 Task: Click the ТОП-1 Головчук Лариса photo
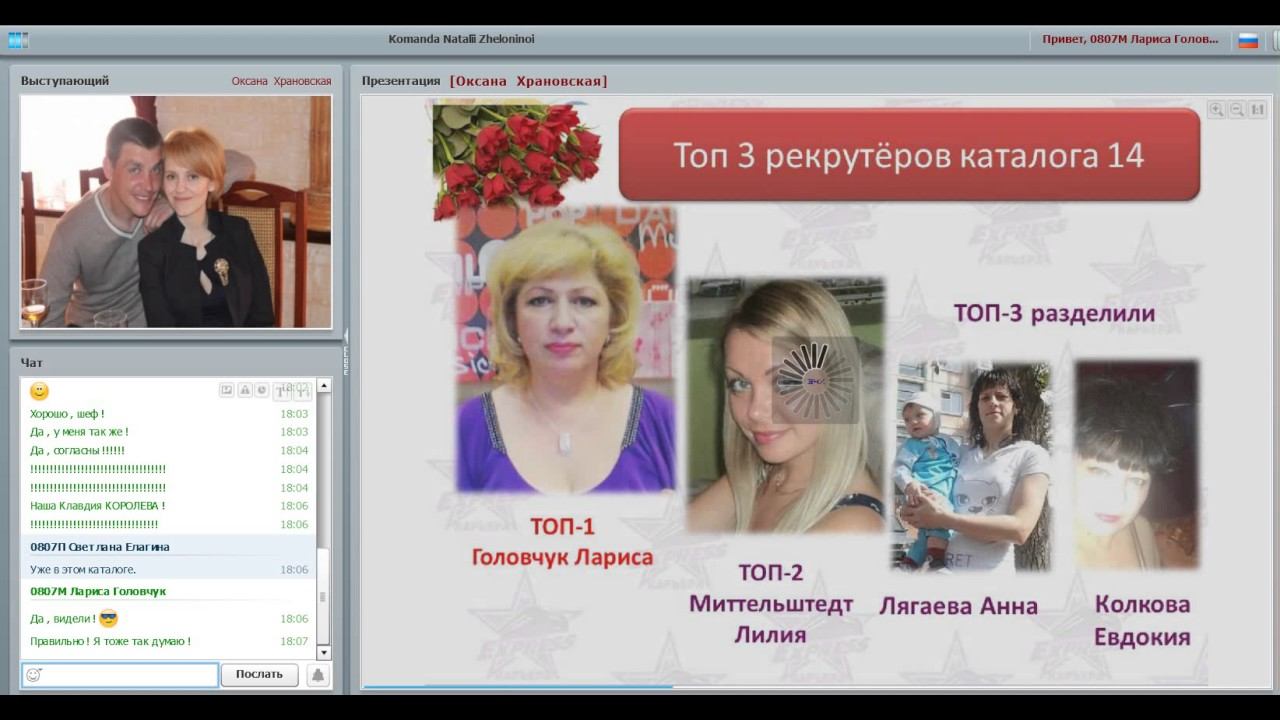click(566, 349)
